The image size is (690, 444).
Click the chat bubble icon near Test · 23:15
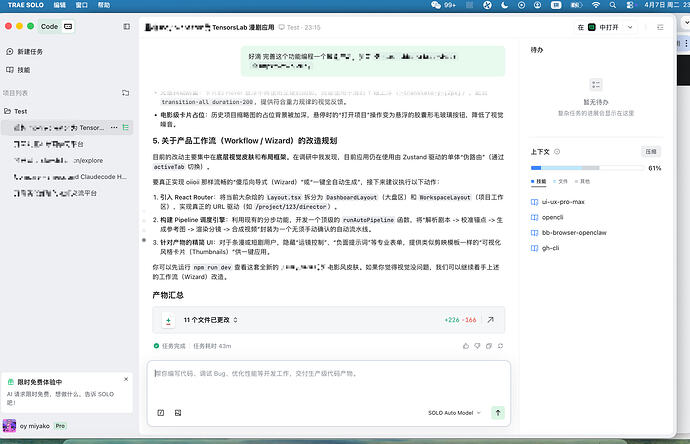pyautogui.click(x=282, y=27)
